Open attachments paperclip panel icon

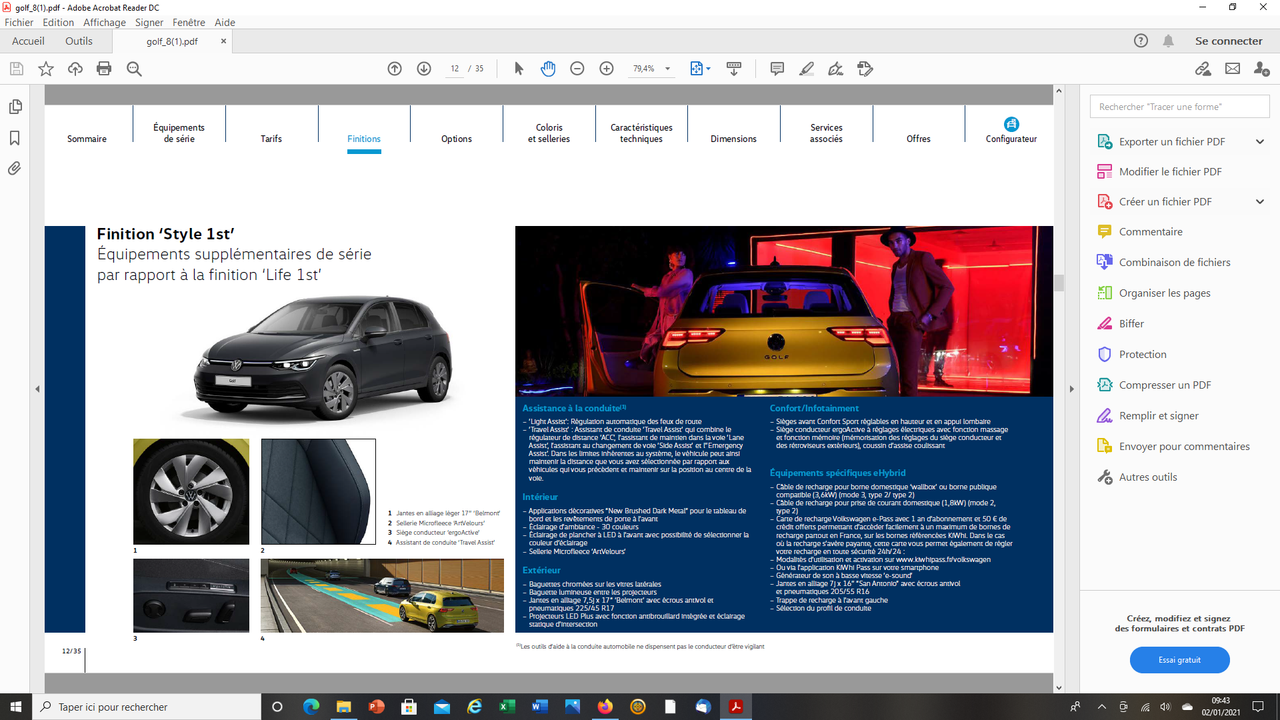[x=15, y=169]
